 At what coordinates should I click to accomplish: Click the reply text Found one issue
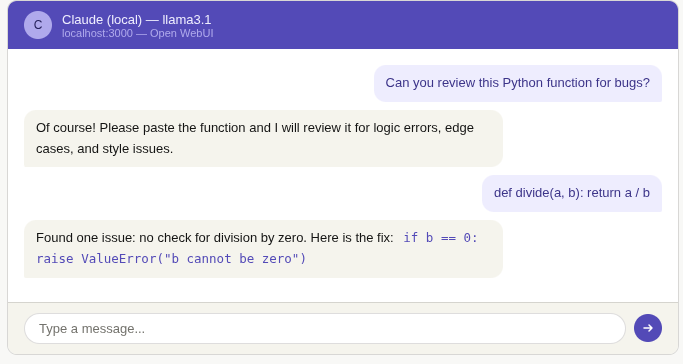click(x=263, y=249)
